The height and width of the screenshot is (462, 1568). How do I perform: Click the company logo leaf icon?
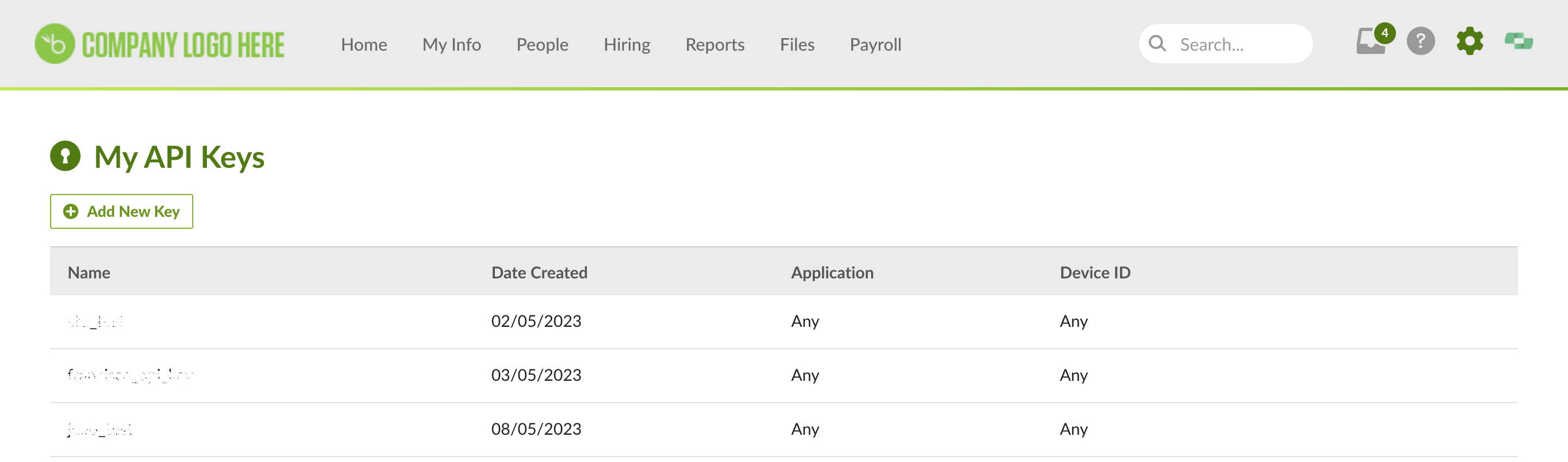pos(55,44)
